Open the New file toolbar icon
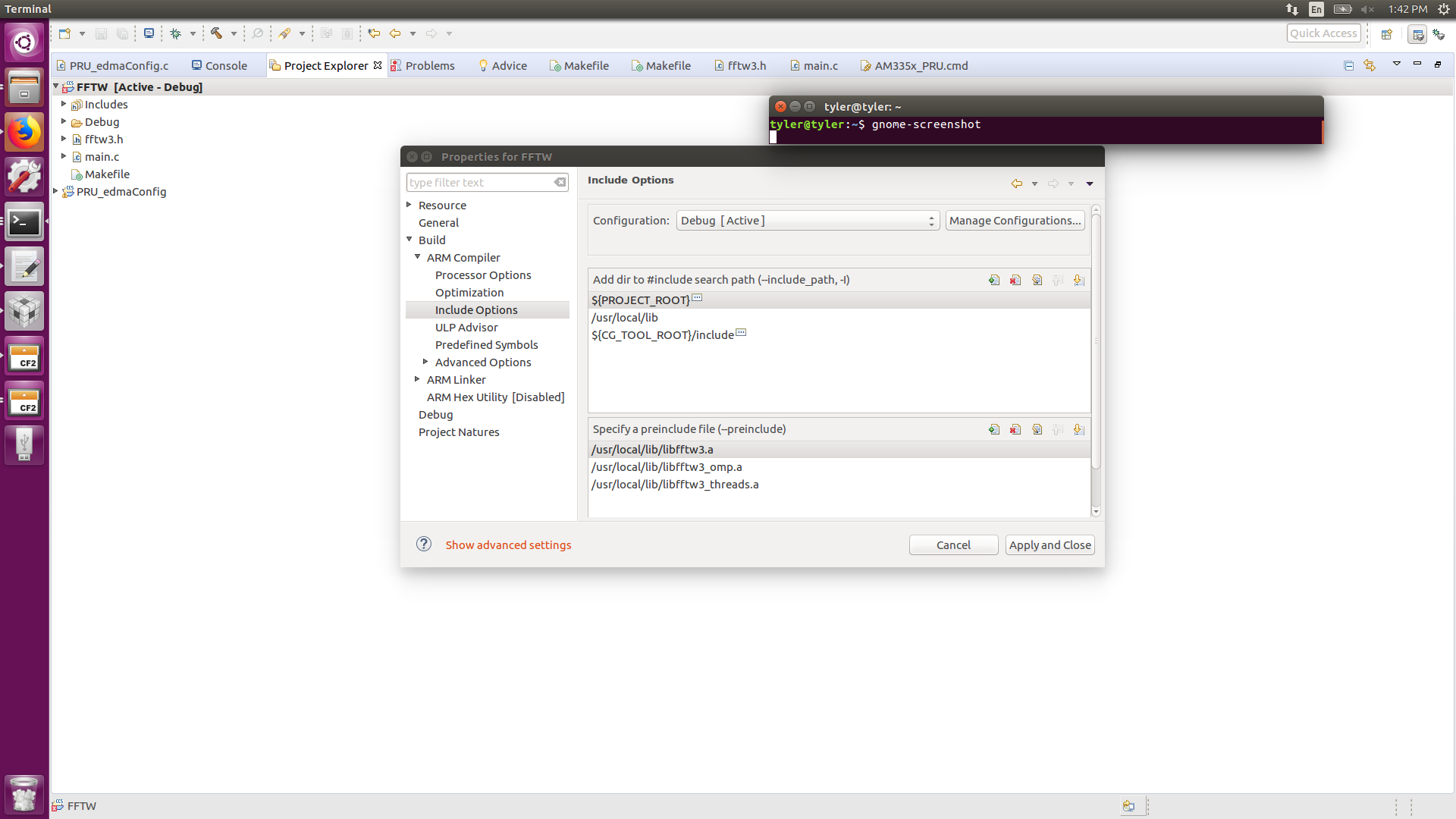This screenshot has height=819, width=1456. point(64,33)
